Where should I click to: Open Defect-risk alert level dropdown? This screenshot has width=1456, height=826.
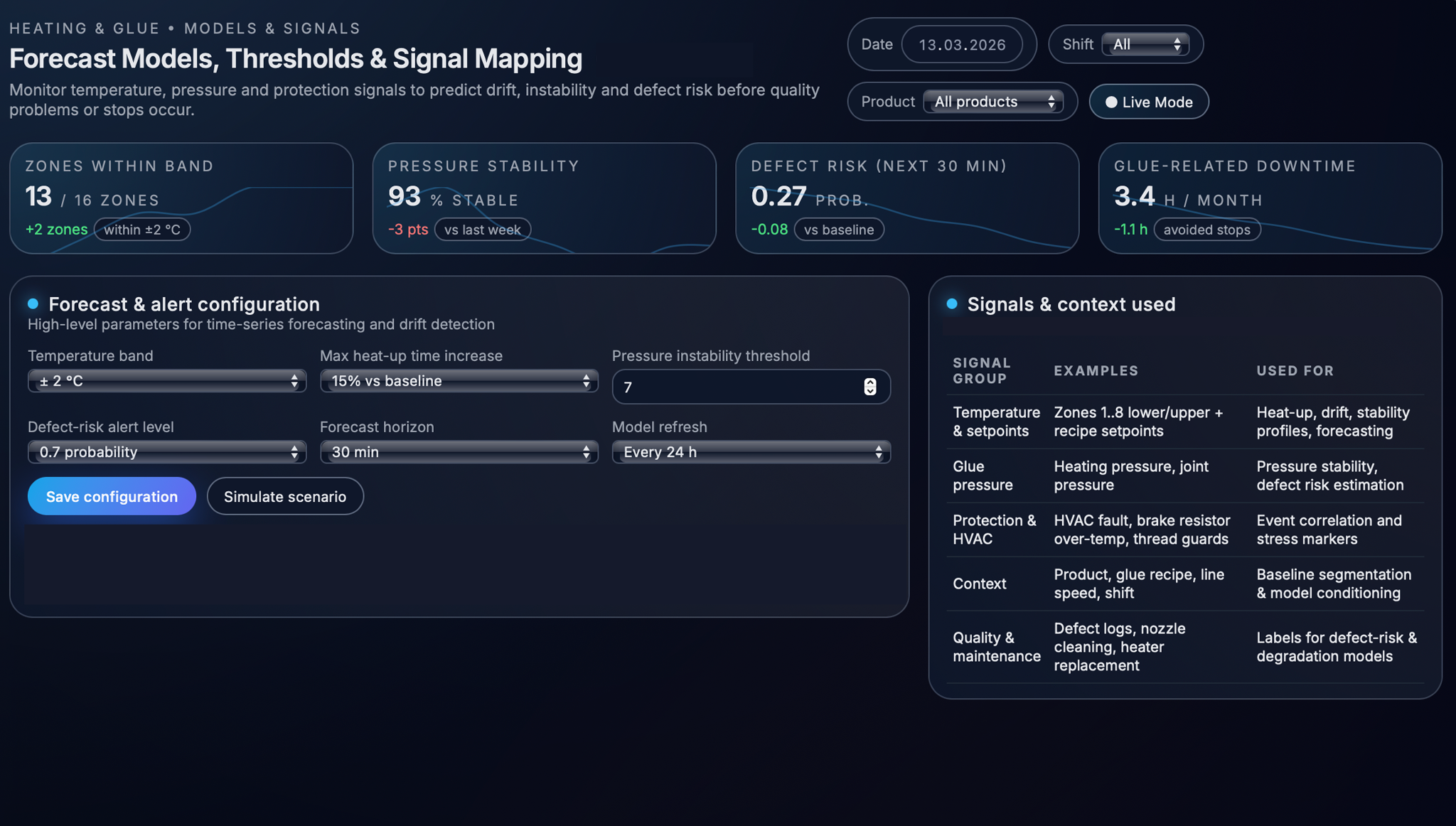click(x=167, y=452)
